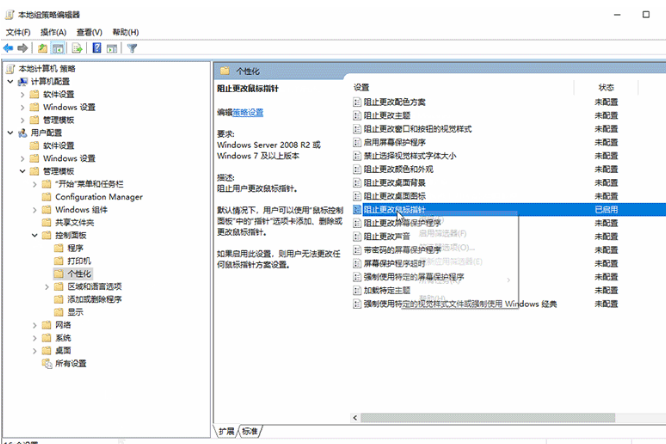
Task: Expand the 网络 tree node
Action: click(x=35, y=325)
